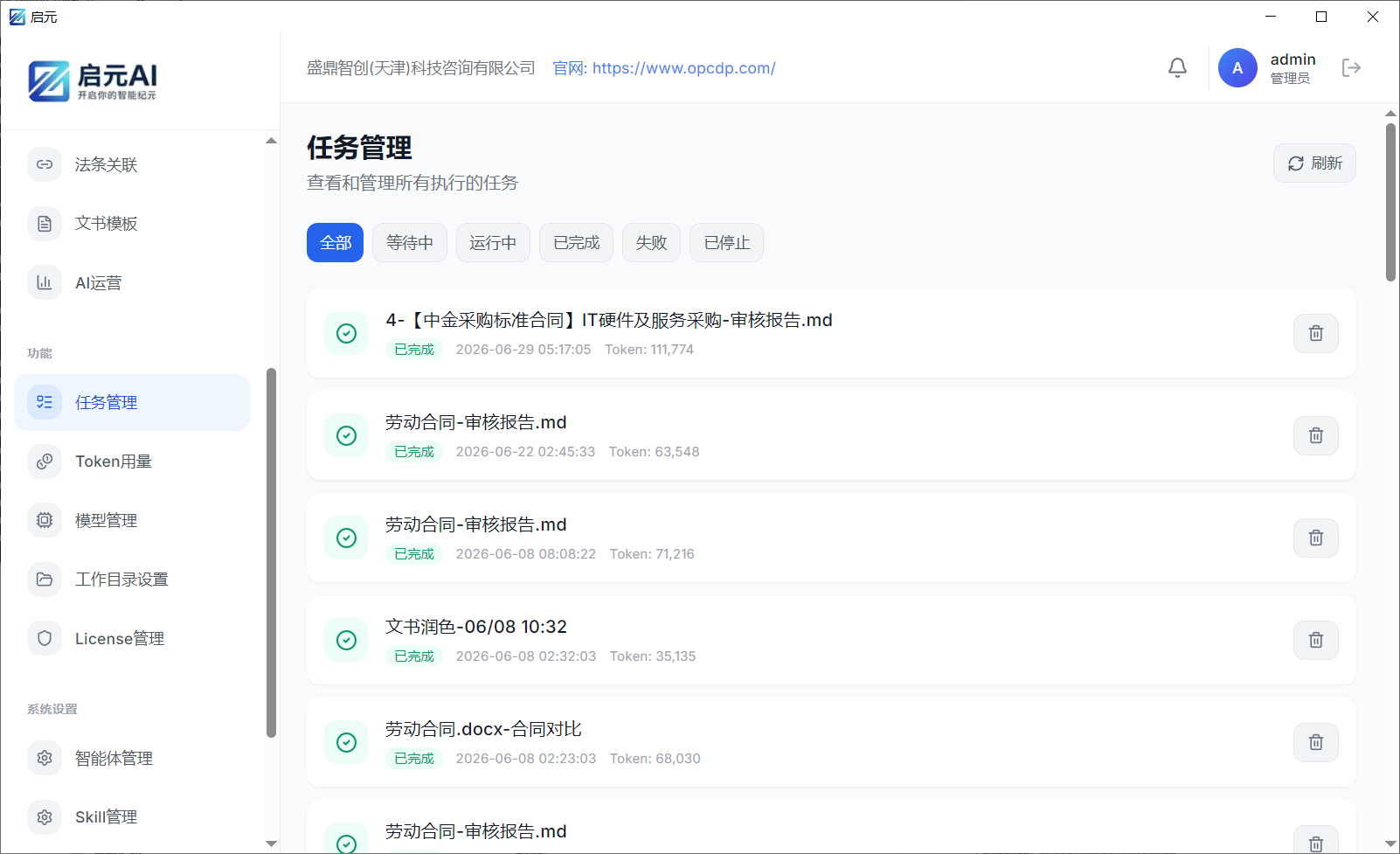Delete the 文书润色-06/08 10:32 task
The image size is (1400, 854).
(x=1316, y=640)
